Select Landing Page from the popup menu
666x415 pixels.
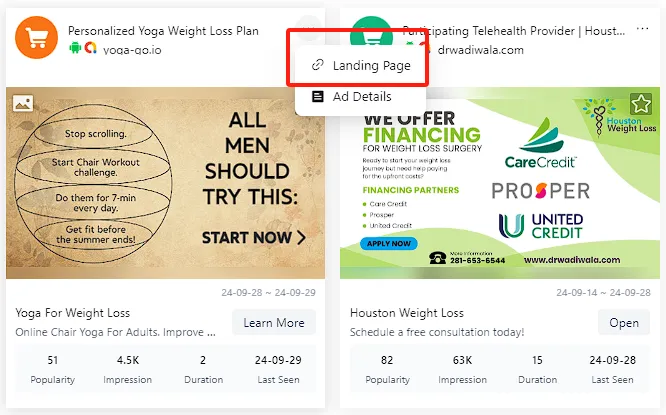point(370,65)
